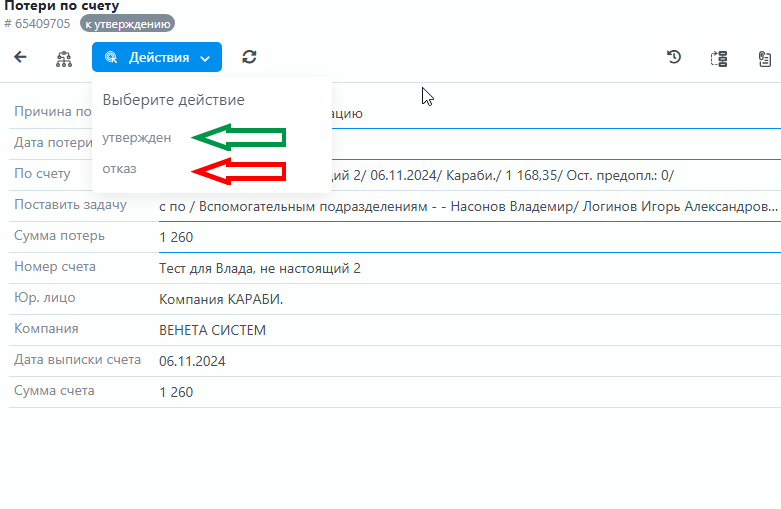This screenshot has height=509, width=781.
Task: Click the back arrow icon
Action: tap(20, 58)
